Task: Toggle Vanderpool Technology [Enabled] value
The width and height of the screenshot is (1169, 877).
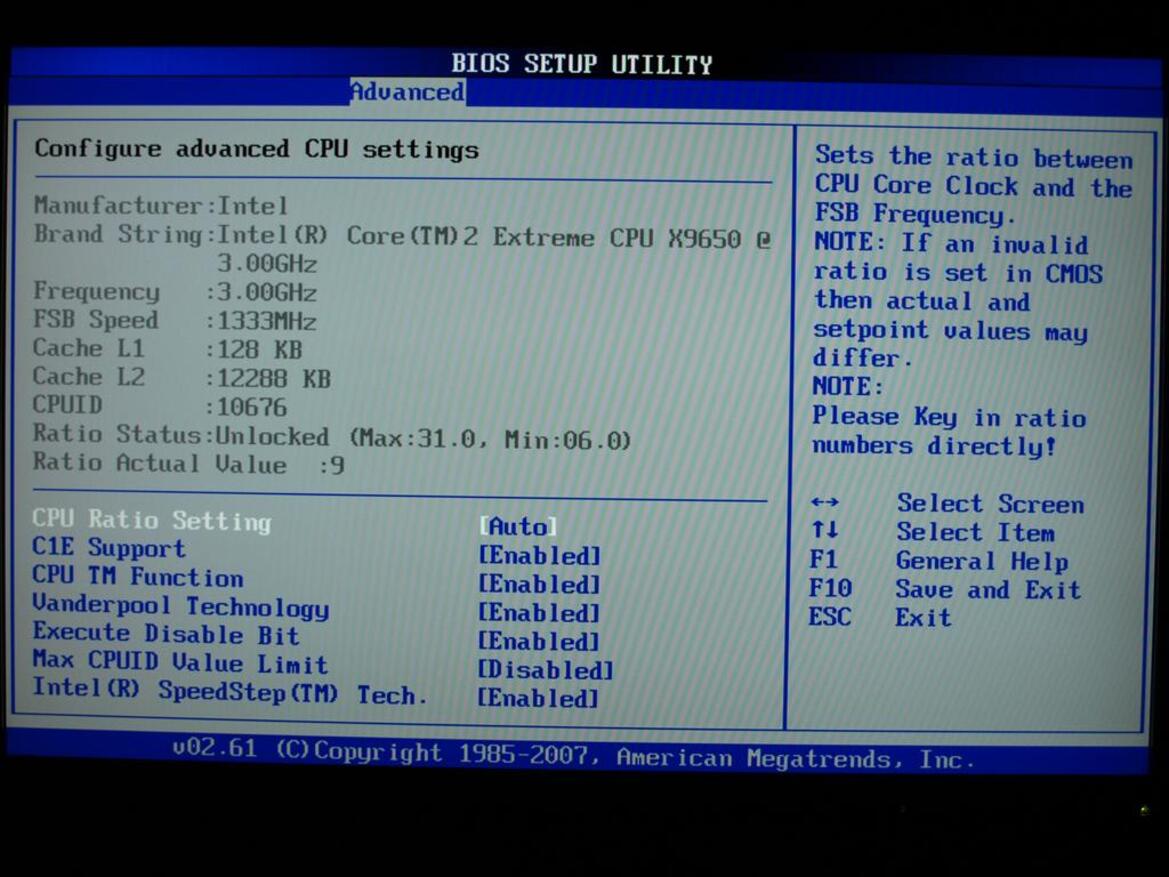Action: pyautogui.click(x=539, y=612)
